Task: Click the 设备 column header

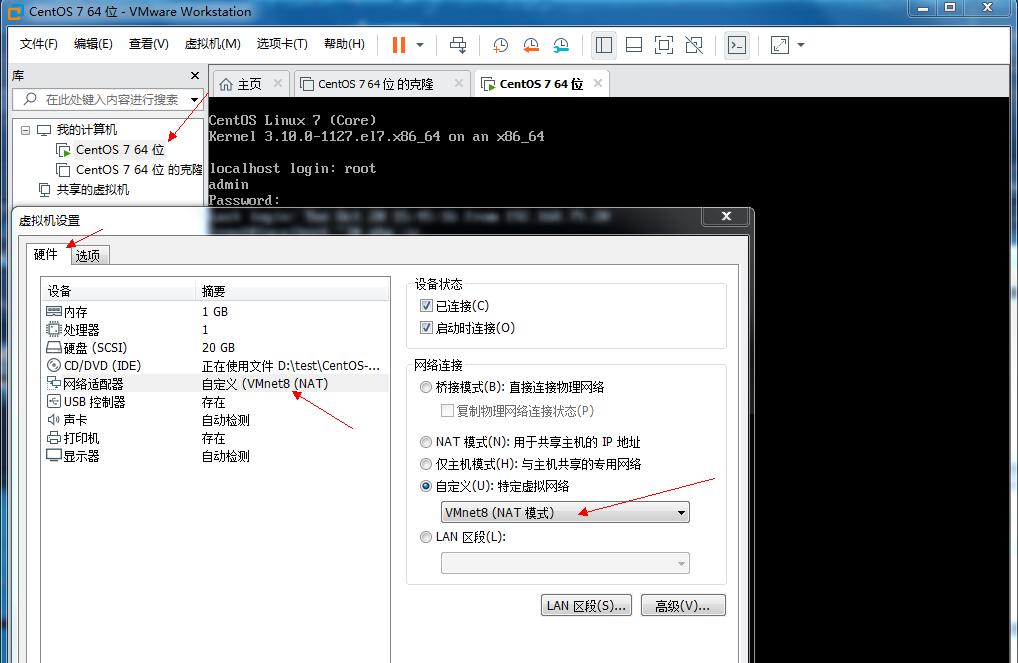Action: tap(119, 291)
